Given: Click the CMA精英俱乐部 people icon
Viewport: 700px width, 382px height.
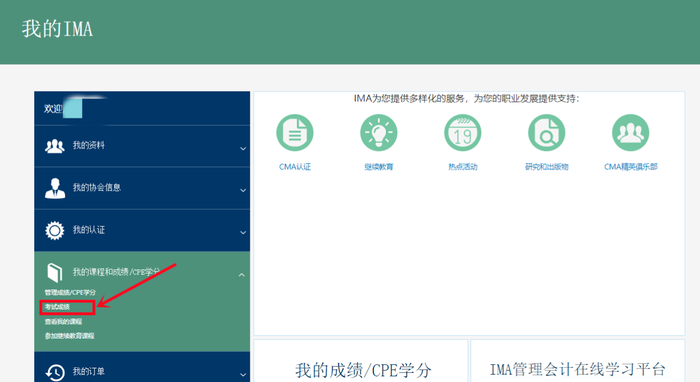Looking at the screenshot, I should tap(630, 133).
